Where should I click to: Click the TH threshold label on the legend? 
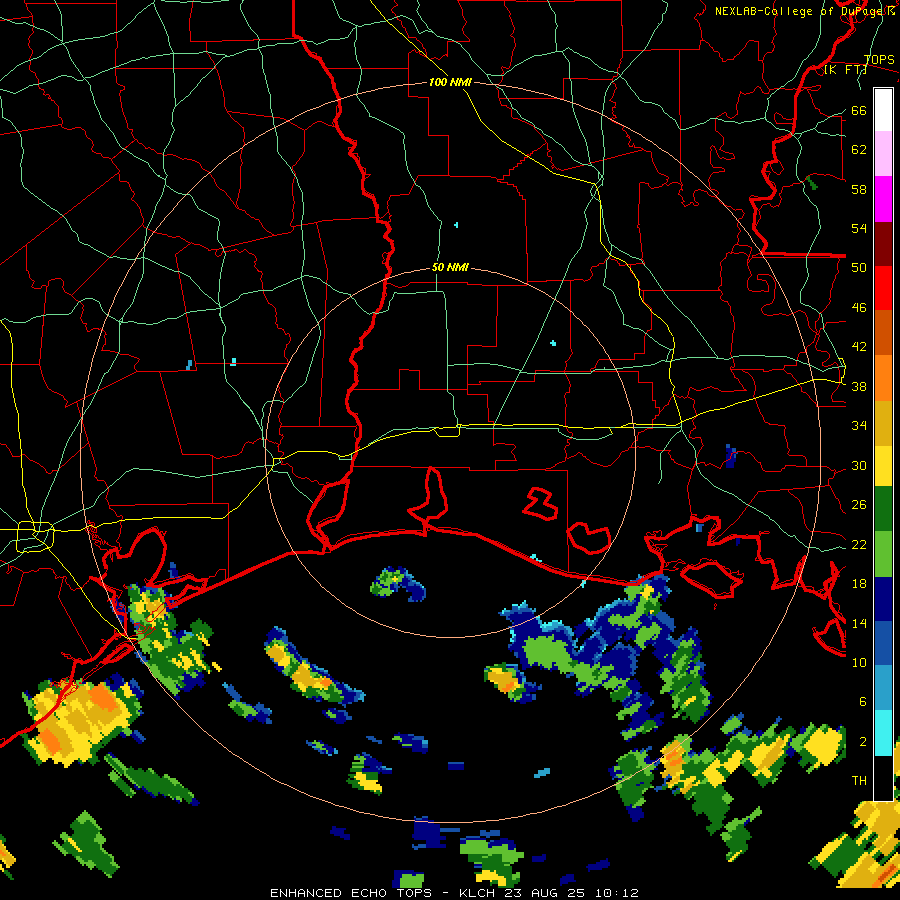pyautogui.click(x=859, y=781)
